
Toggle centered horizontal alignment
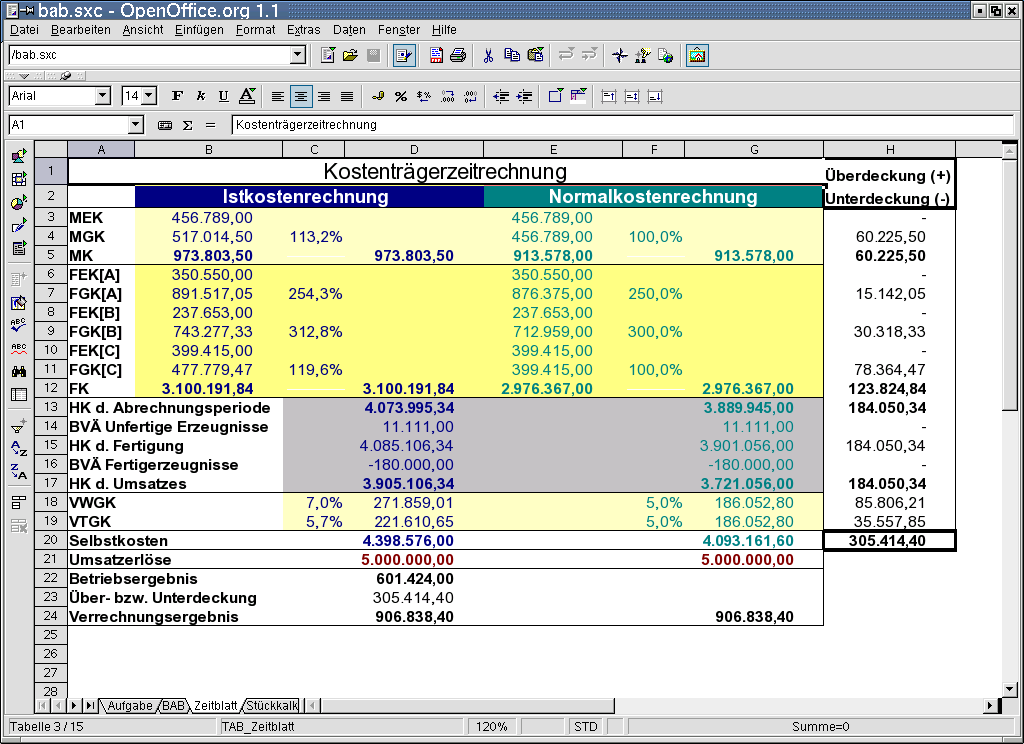(301, 96)
